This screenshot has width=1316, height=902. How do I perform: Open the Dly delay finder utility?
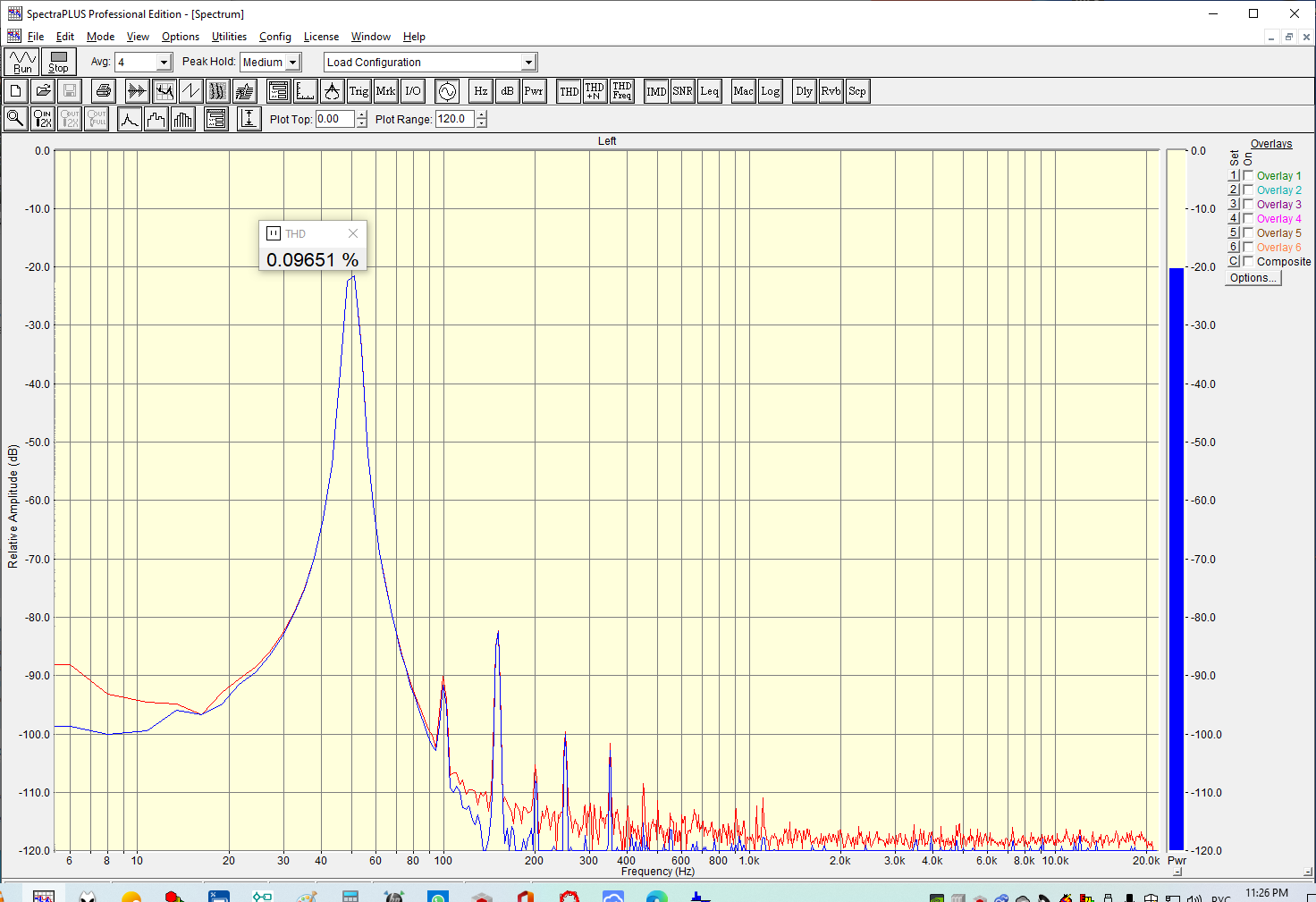804,91
